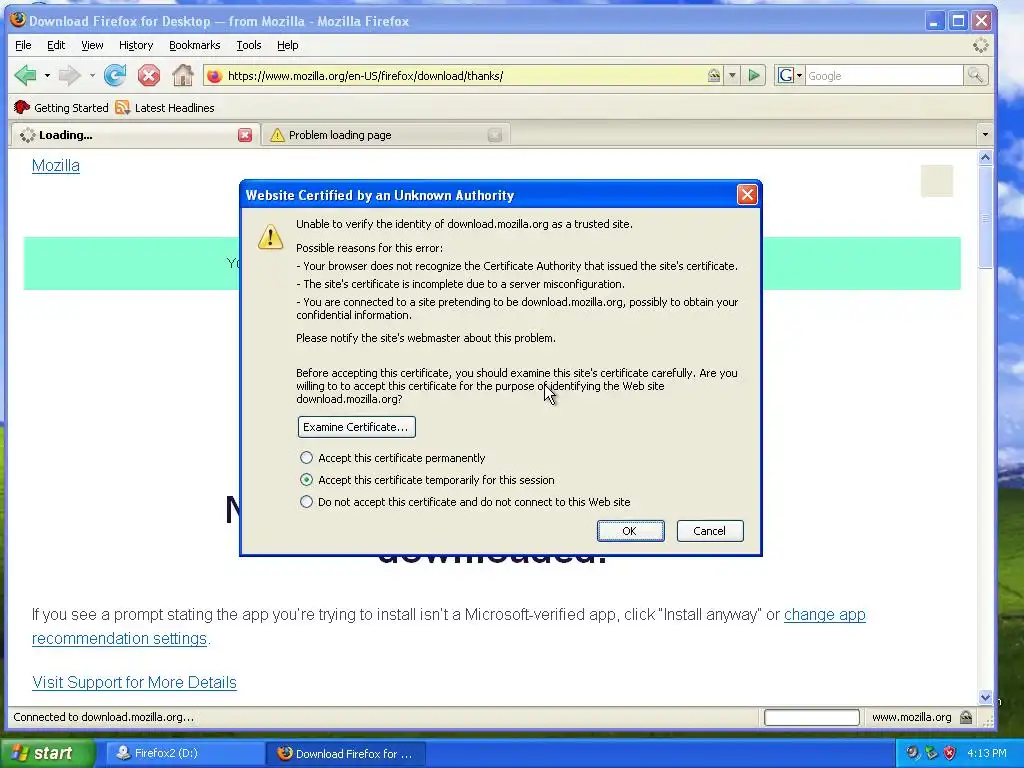Click www.mozilla.org in status bar

[x=912, y=717]
